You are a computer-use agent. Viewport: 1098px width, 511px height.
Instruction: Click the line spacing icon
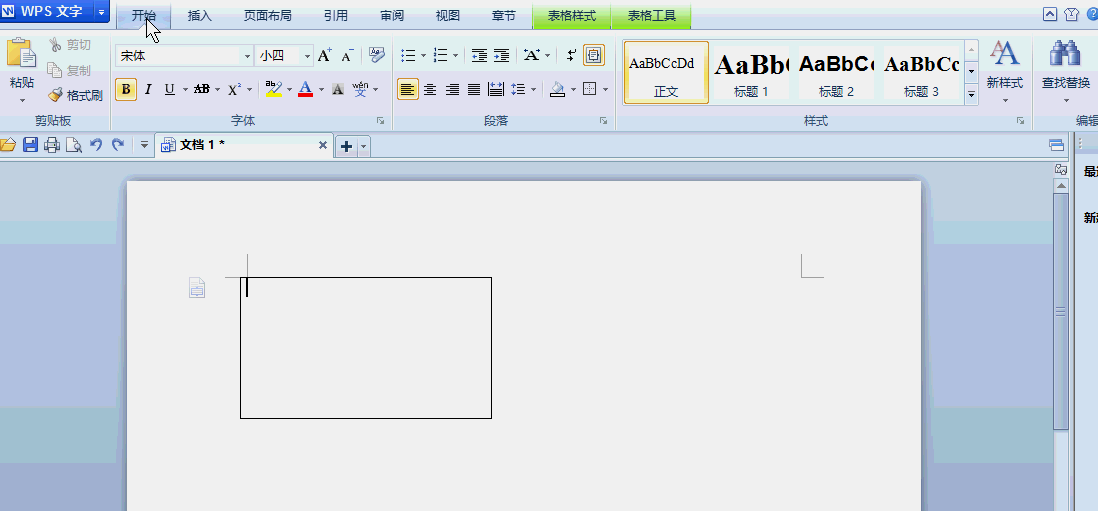click(x=518, y=90)
